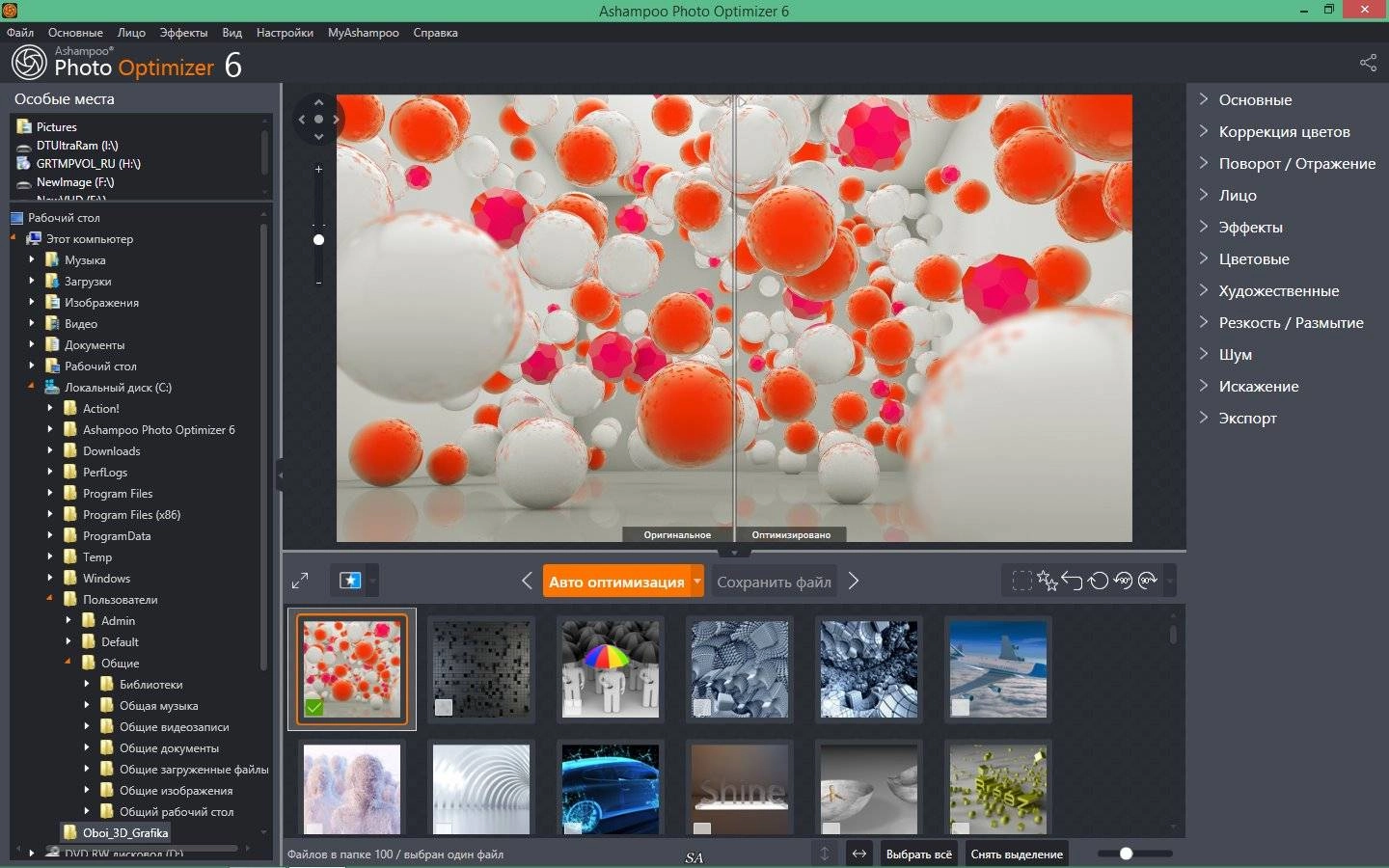1389x868 pixels.
Task: Click the horizontal swap arrows icon
Action: pos(858,854)
